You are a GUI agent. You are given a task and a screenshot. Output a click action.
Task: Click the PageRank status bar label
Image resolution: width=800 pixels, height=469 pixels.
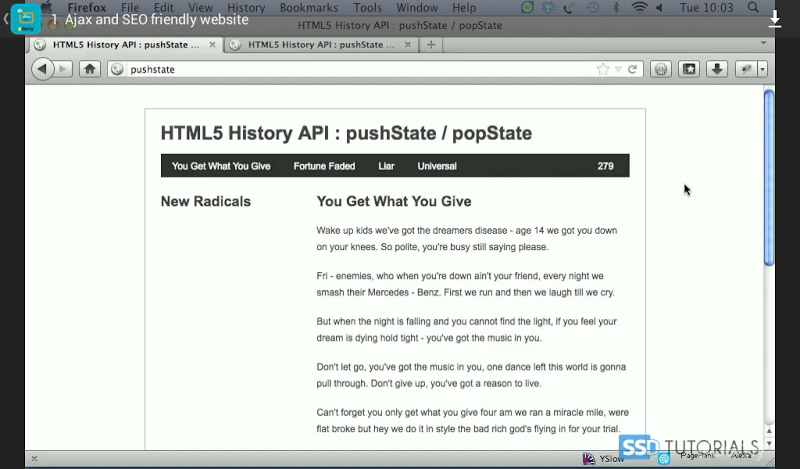coord(697,456)
